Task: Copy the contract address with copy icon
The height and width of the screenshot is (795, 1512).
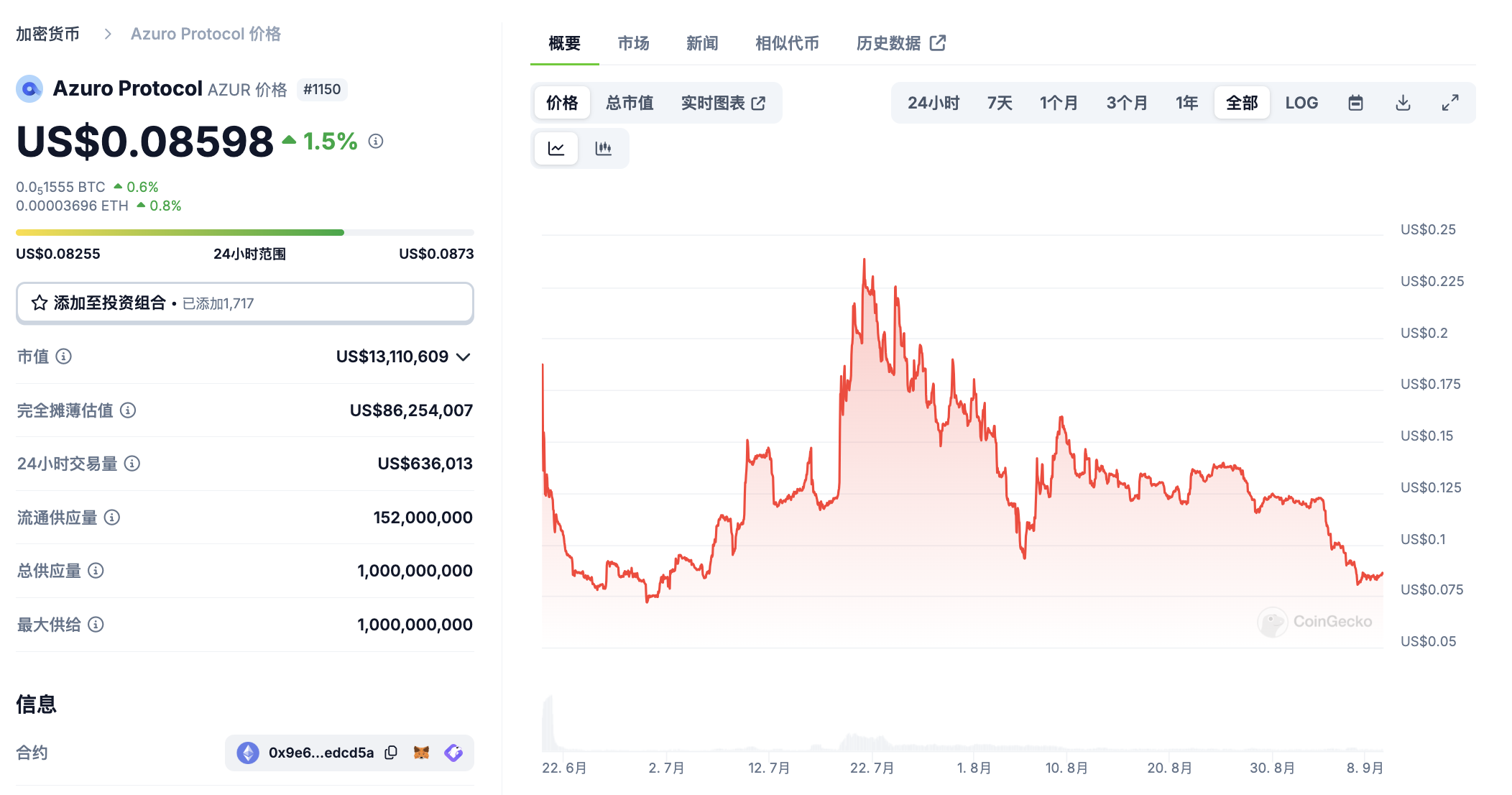Action: [392, 753]
